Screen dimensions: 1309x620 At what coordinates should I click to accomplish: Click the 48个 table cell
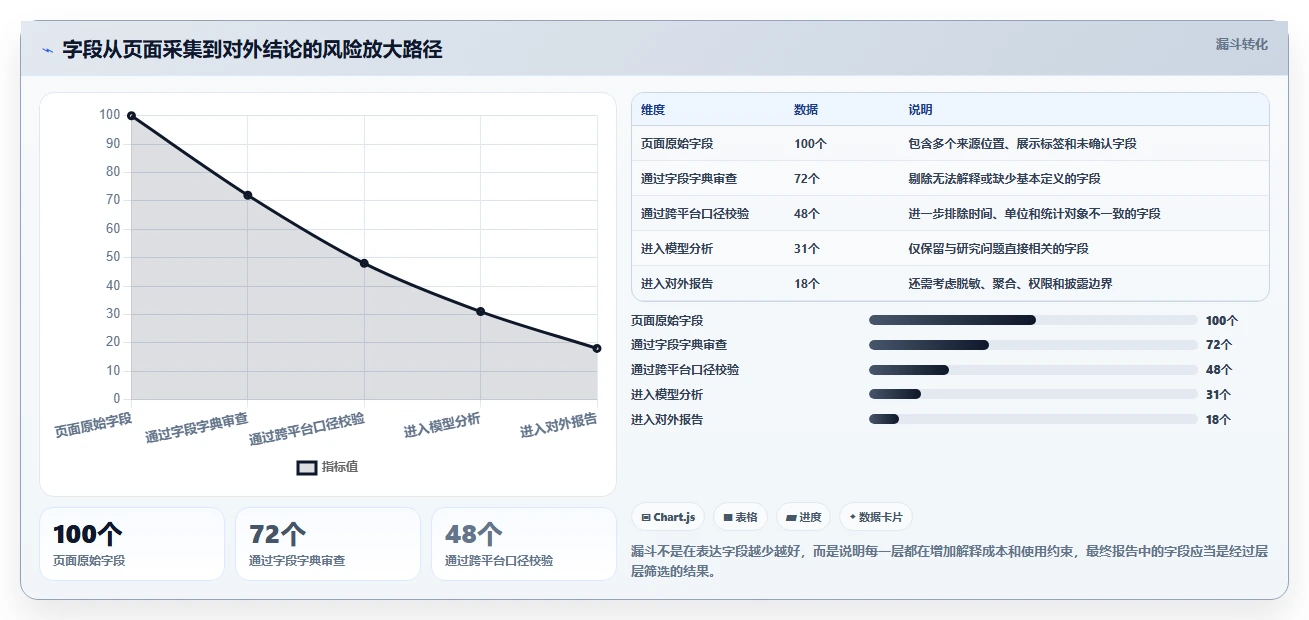point(807,214)
